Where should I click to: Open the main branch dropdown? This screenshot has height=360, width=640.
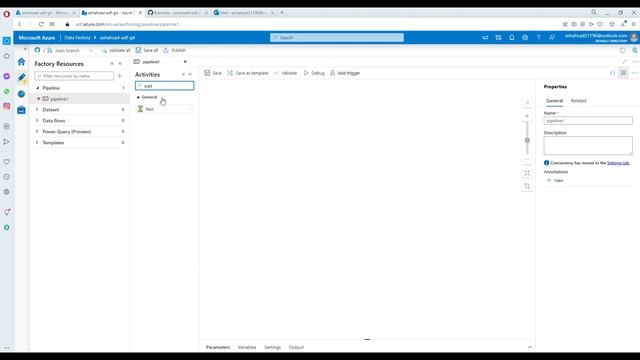[70, 51]
